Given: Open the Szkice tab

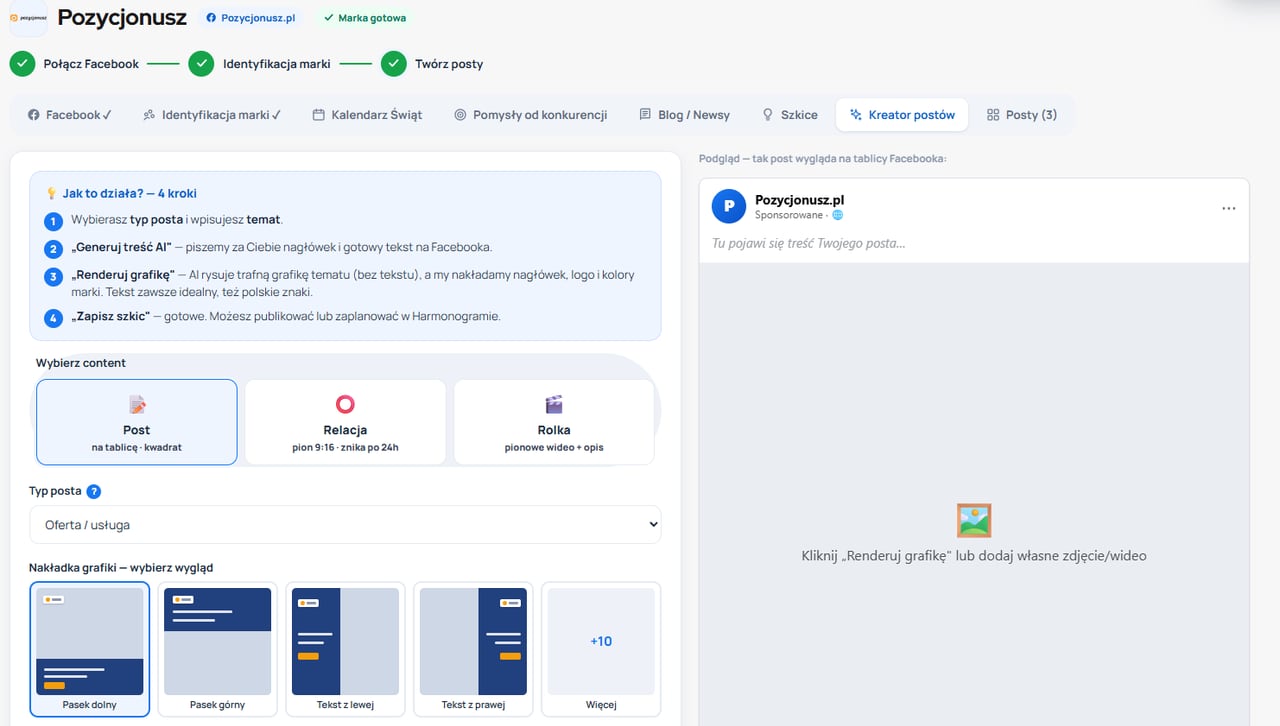Looking at the screenshot, I should [x=790, y=115].
